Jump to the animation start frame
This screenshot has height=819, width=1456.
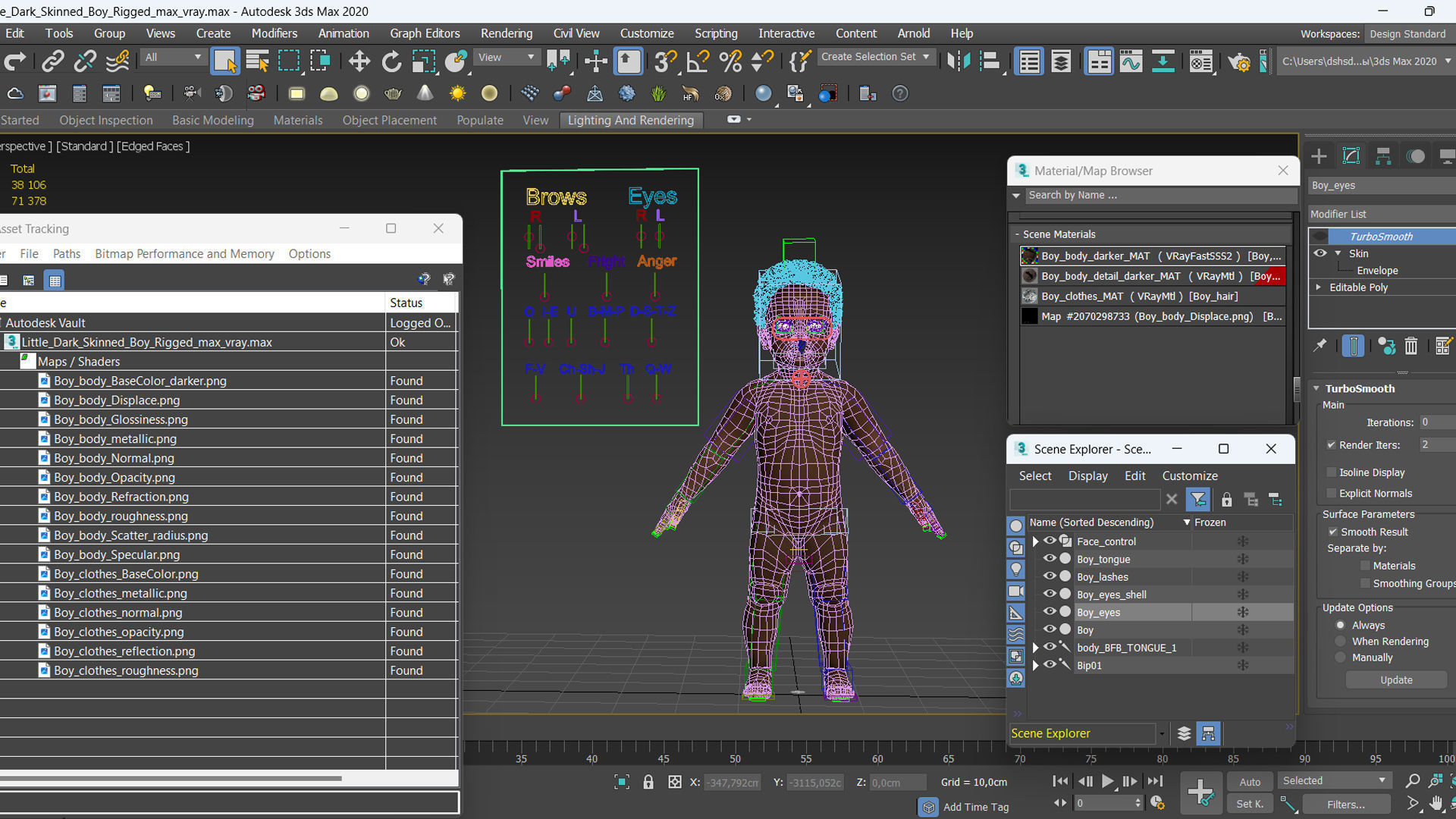pos(1060,781)
